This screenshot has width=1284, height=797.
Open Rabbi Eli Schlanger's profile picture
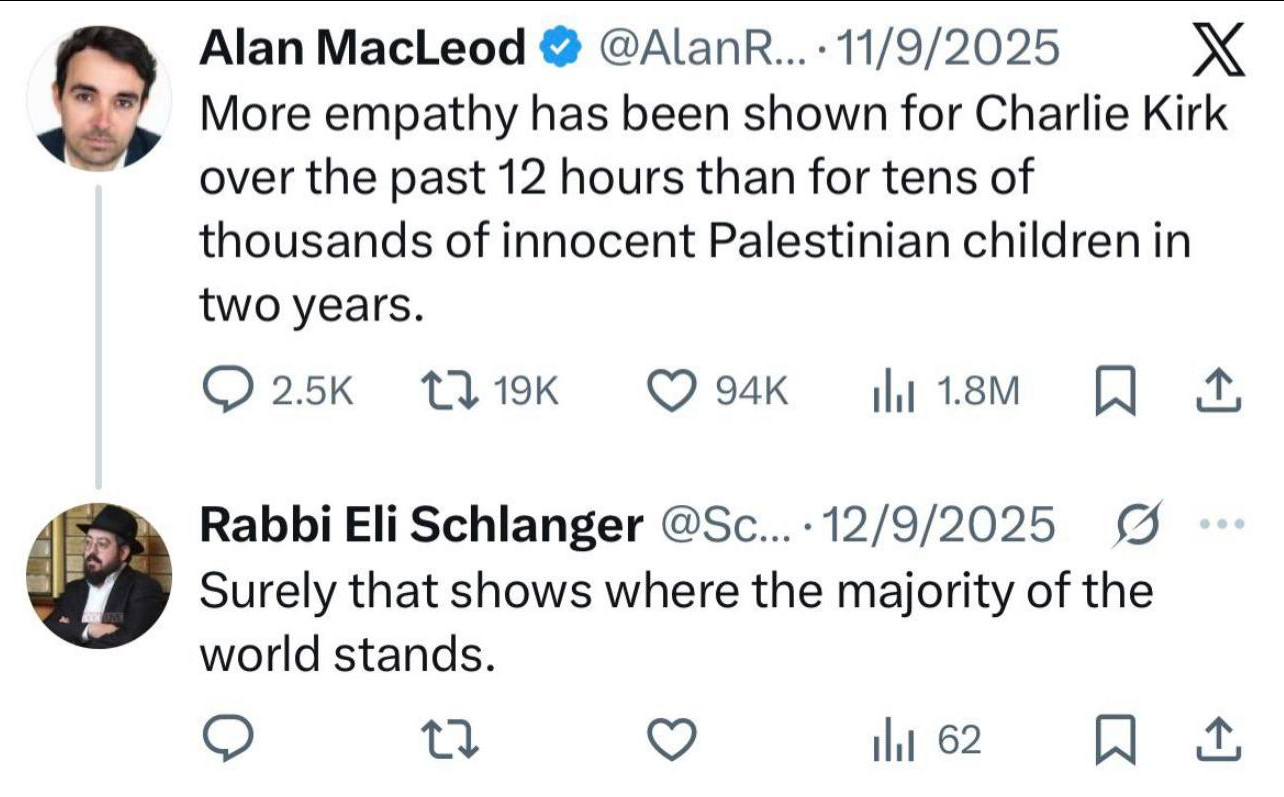tap(99, 575)
